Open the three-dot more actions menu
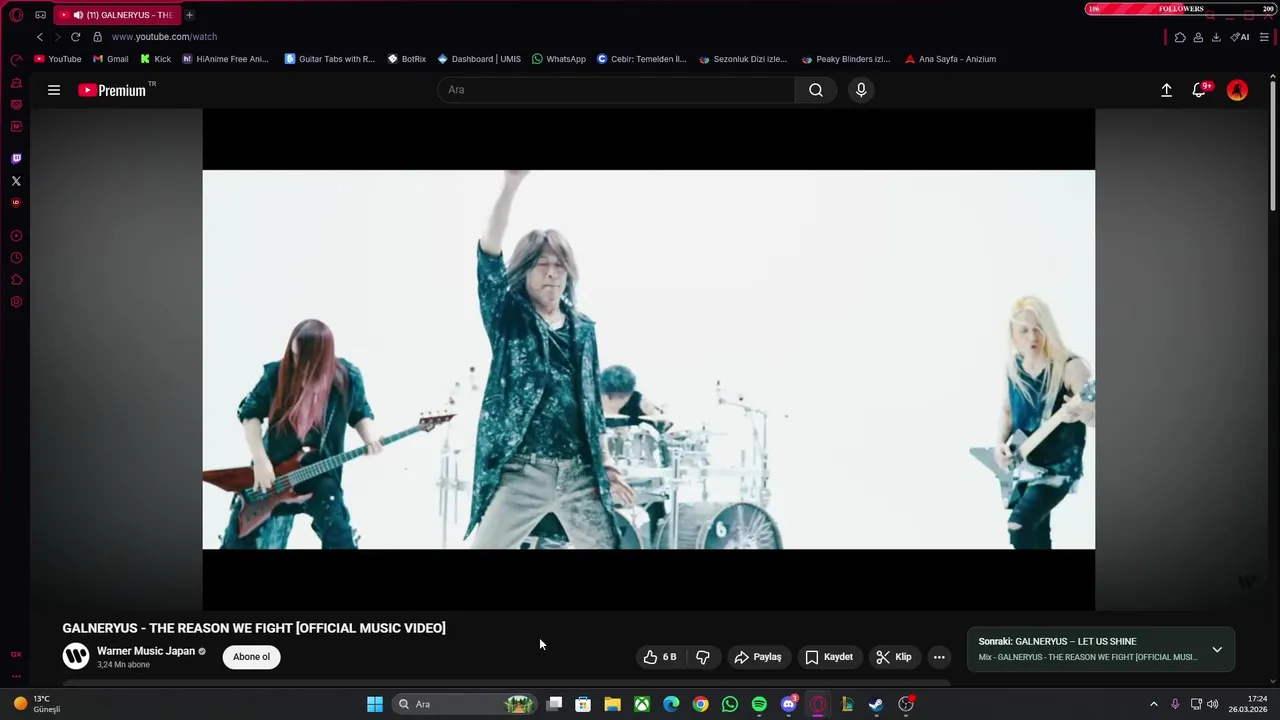Image resolution: width=1280 pixels, height=720 pixels. point(939,657)
